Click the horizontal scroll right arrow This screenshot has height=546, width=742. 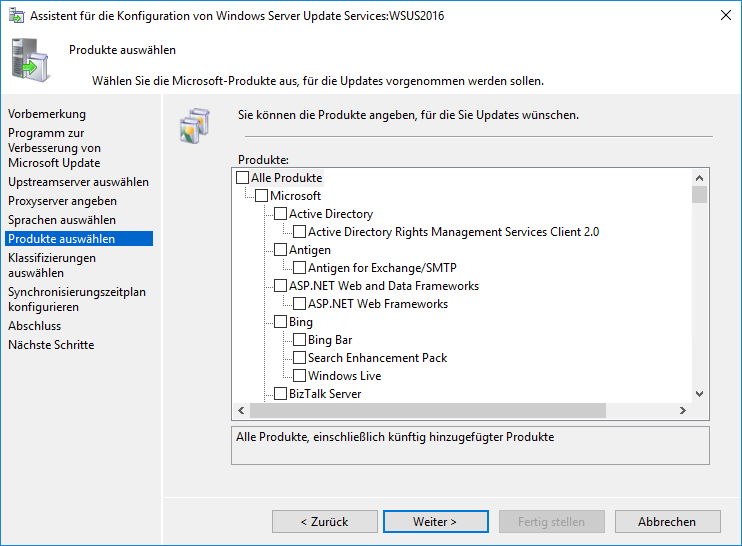tap(682, 410)
